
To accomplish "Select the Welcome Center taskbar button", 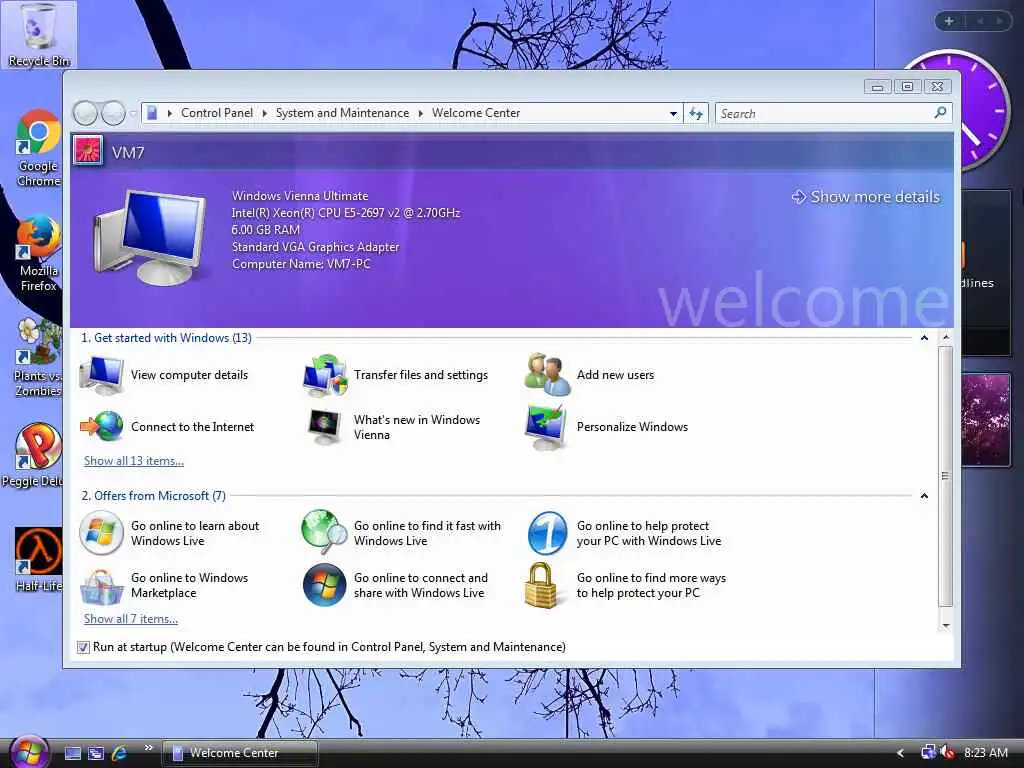I will [x=240, y=753].
